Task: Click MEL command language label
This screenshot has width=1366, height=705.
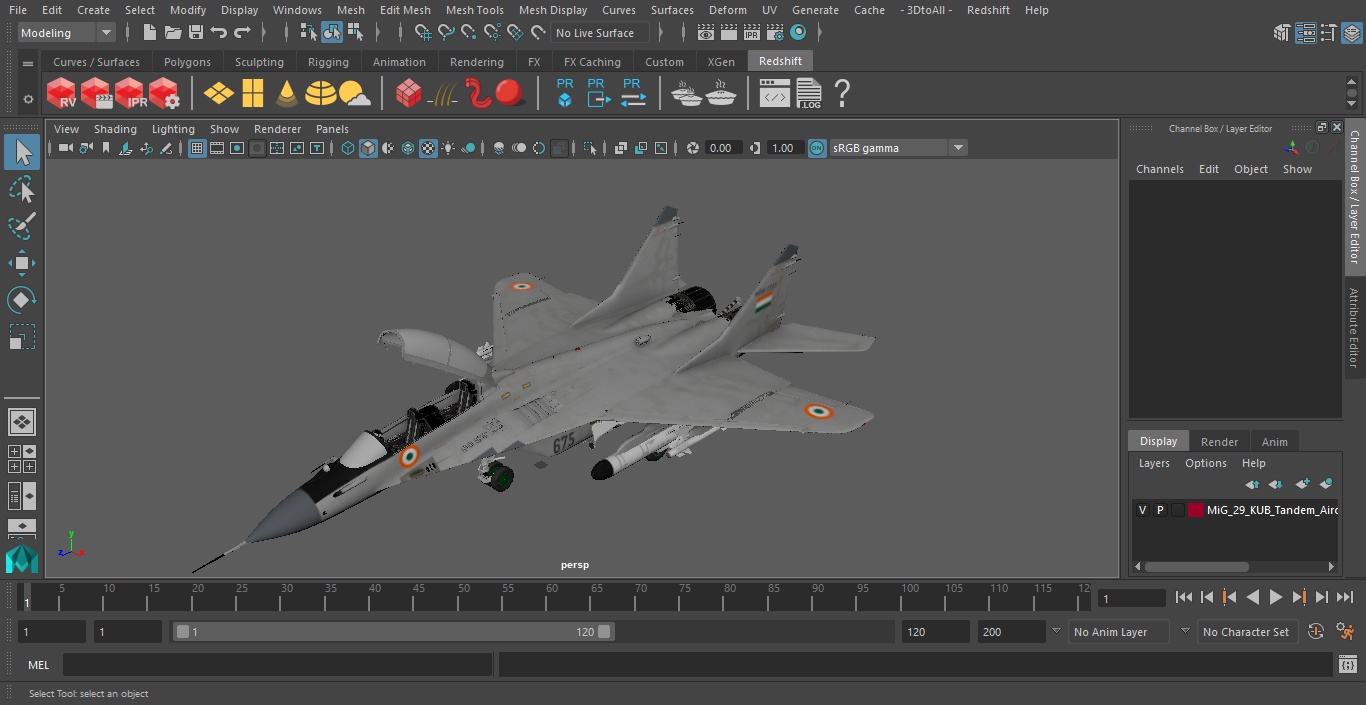Action: 38,665
